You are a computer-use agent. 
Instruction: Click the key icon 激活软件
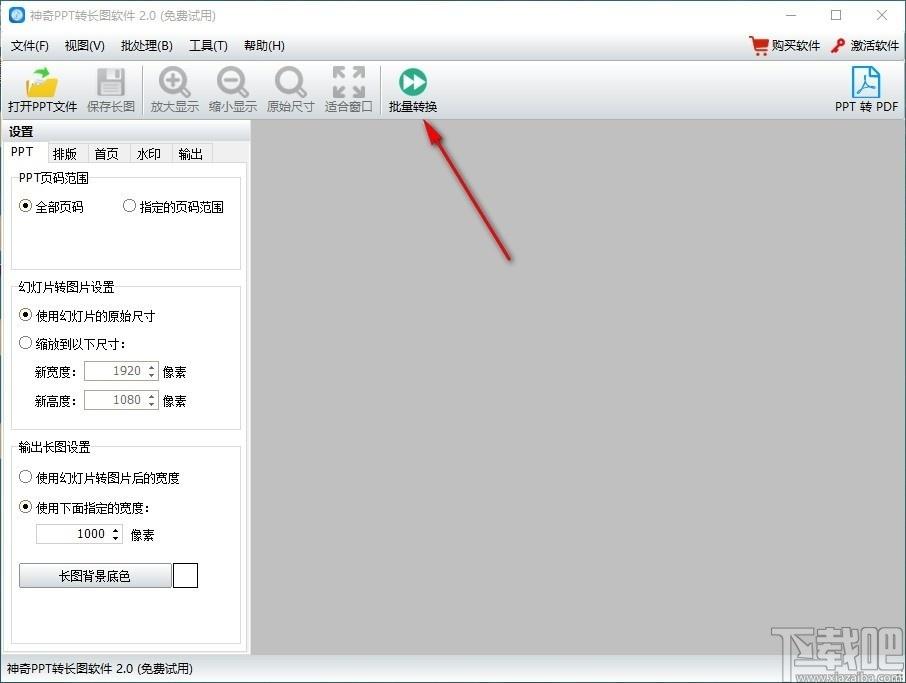[838, 46]
